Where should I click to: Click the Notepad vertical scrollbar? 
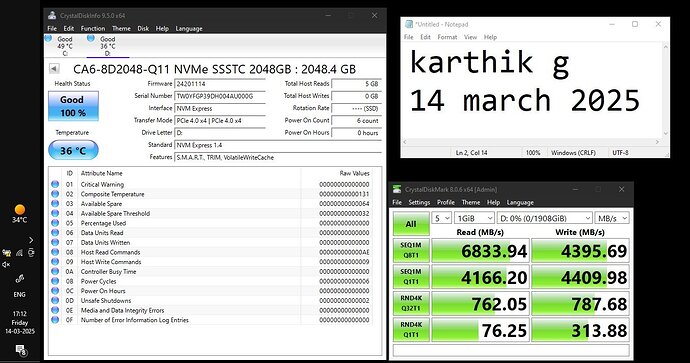665,90
